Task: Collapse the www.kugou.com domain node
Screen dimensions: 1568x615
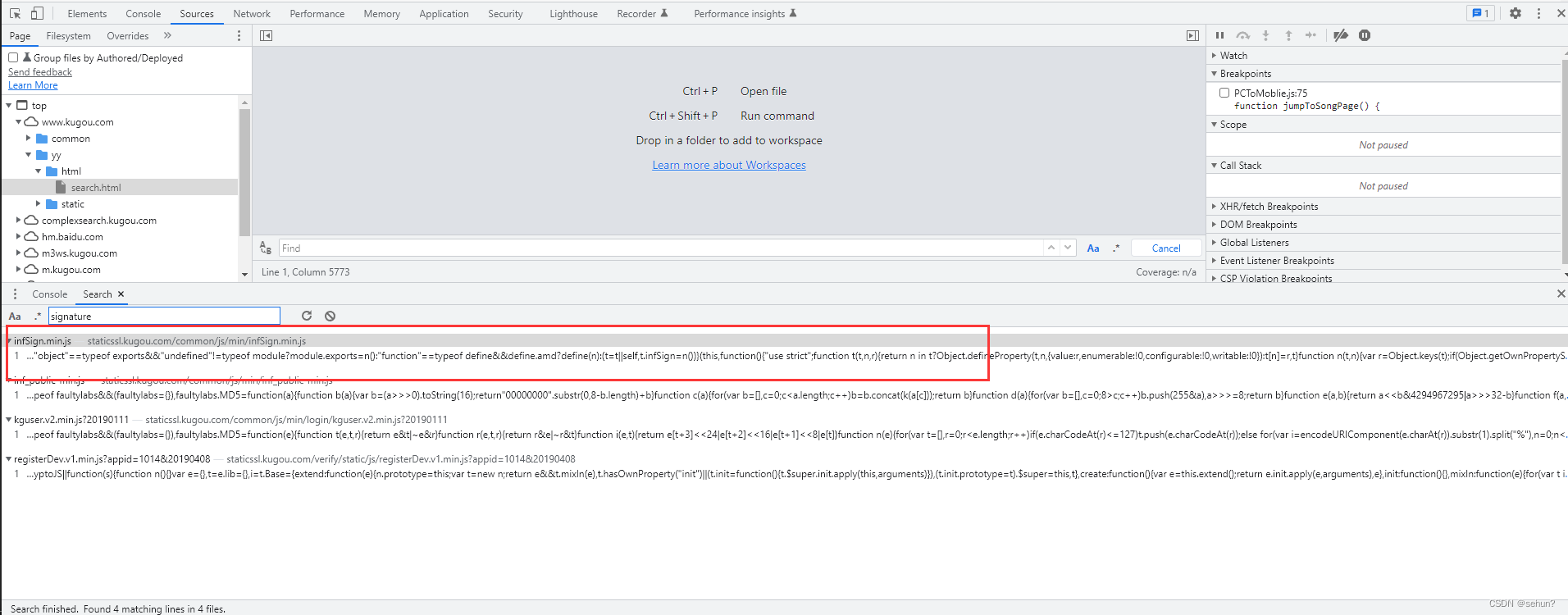Action: click(x=18, y=121)
